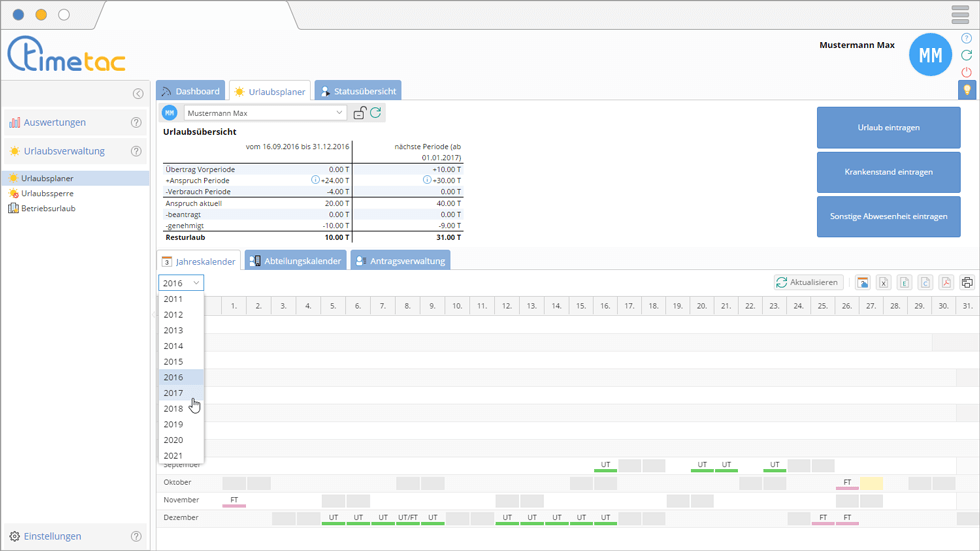Open Urlaubssperre in the sidebar
The height and width of the screenshot is (551, 980).
(48, 193)
